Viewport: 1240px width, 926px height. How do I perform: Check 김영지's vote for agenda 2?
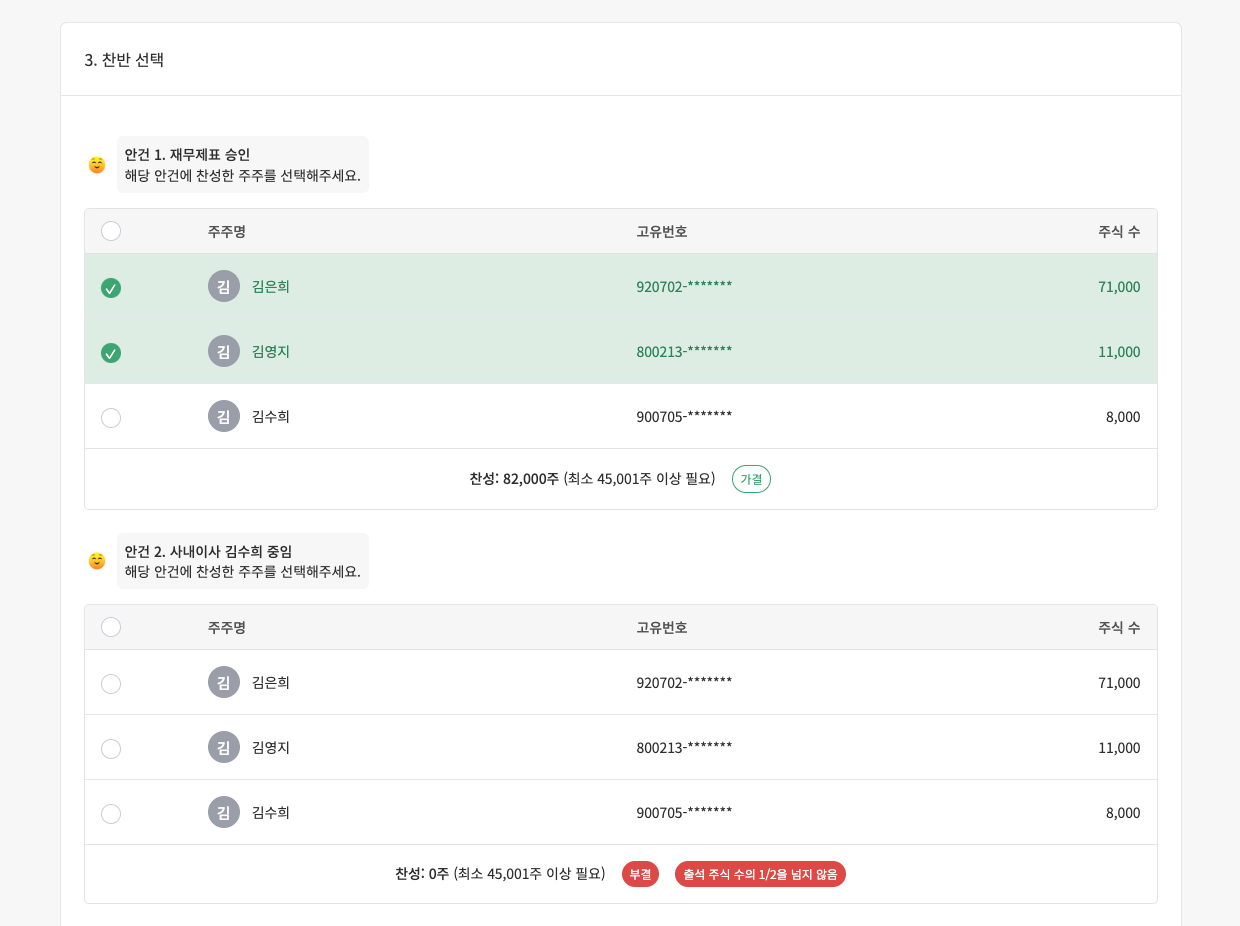click(x=111, y=748)
